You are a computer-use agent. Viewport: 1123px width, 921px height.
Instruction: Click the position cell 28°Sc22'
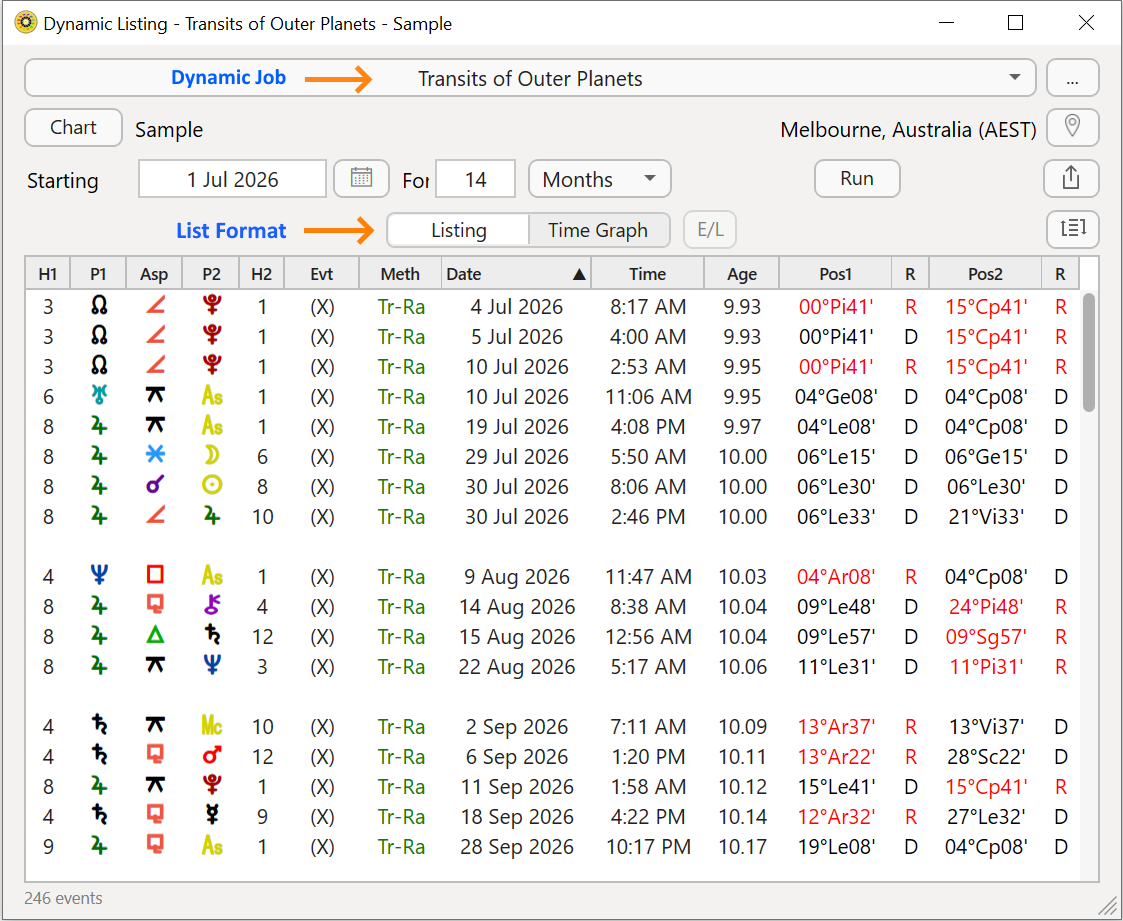[x=985, y=756]
